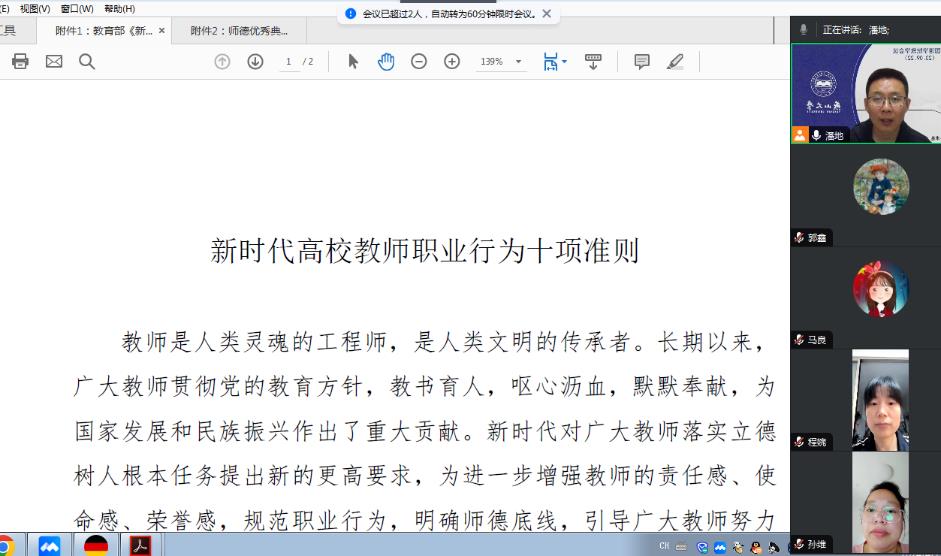
Task: Zoom in using the plus icon
Action: 452,61
